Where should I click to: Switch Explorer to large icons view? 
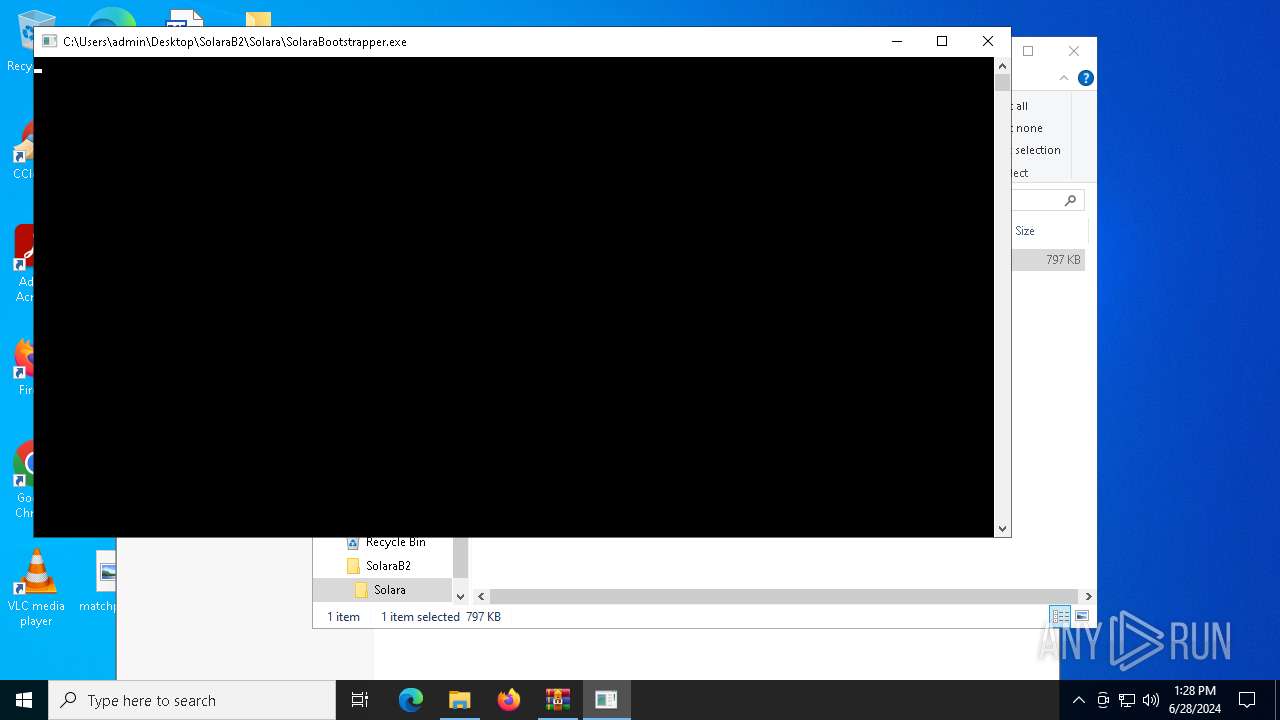click(1081, 617)
